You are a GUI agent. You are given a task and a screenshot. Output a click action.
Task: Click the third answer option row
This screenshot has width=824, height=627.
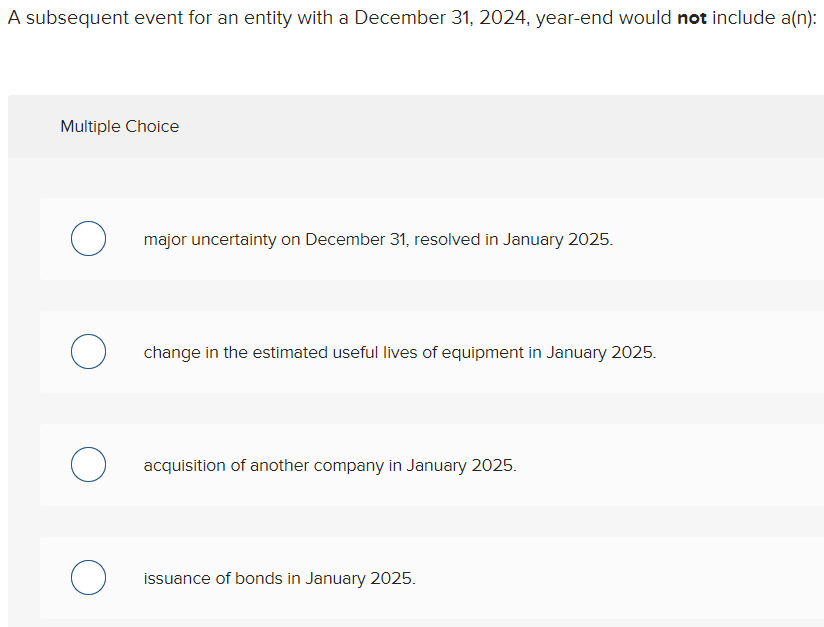coord(430,465)
